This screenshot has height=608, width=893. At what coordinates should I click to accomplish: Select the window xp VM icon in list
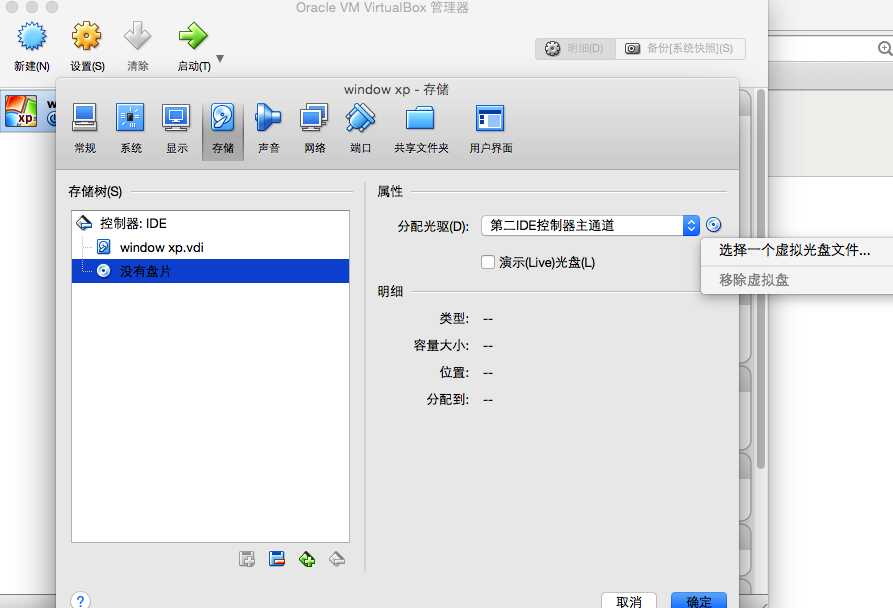pyautogui.click(x=21, y=111)
